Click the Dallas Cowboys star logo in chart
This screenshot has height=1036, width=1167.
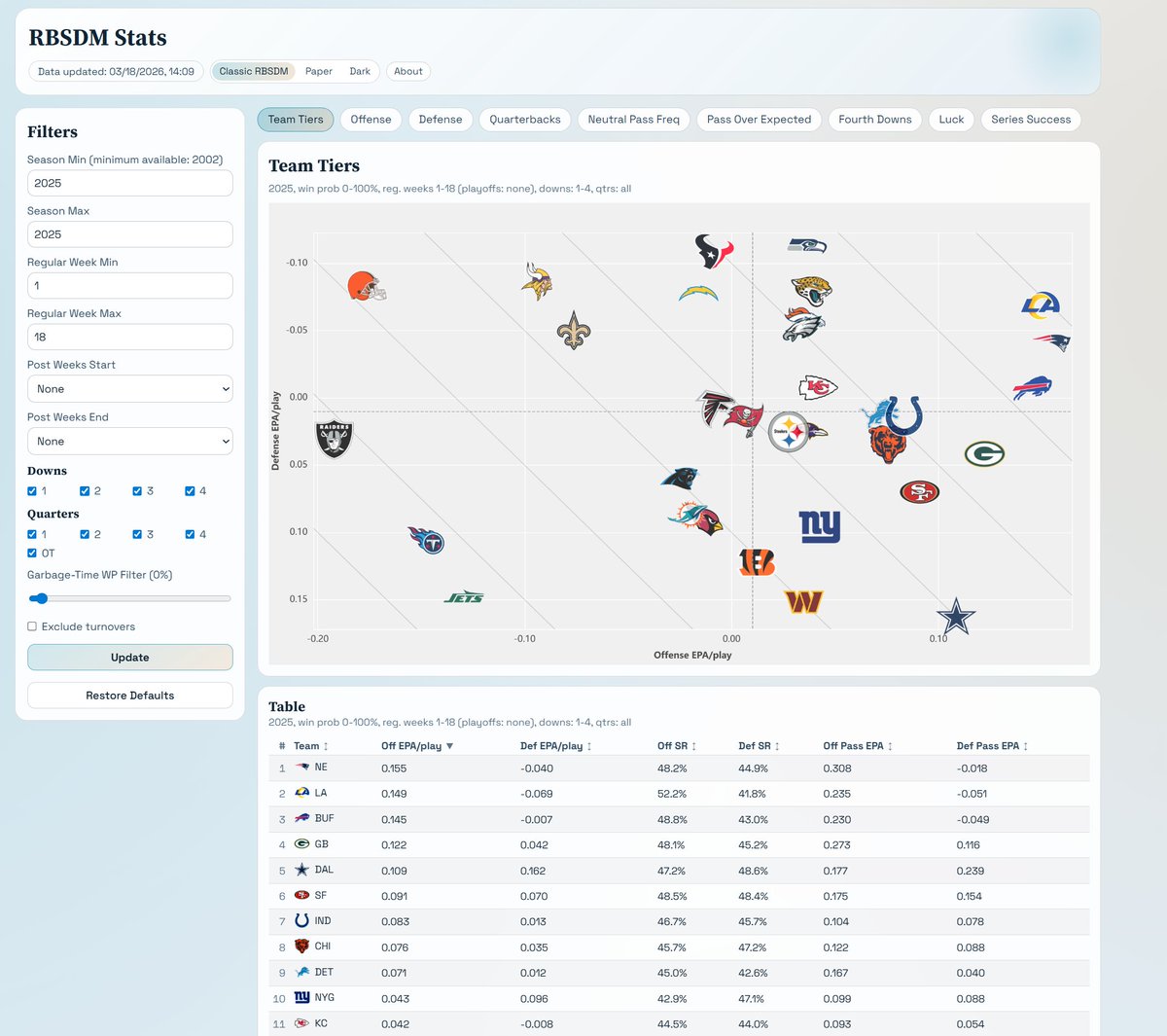(956, 617)
